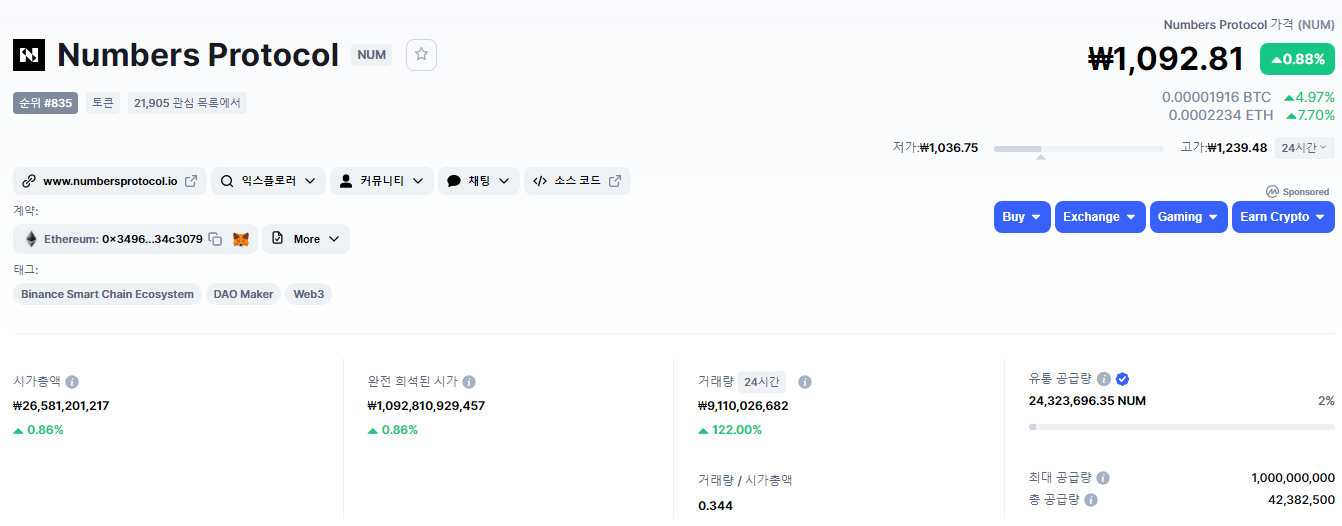Click the verified supply checkmark badge

coord(1123,379)
